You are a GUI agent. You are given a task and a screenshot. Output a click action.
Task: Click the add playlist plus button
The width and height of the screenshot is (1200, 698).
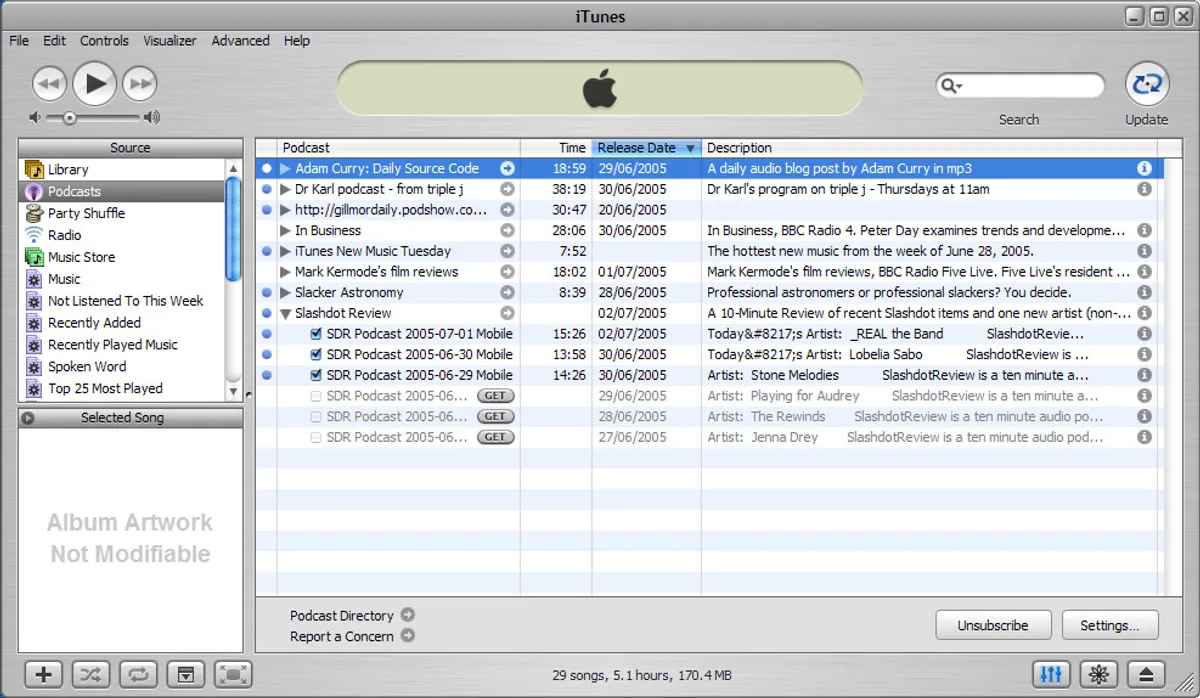[x=43, y=674]
